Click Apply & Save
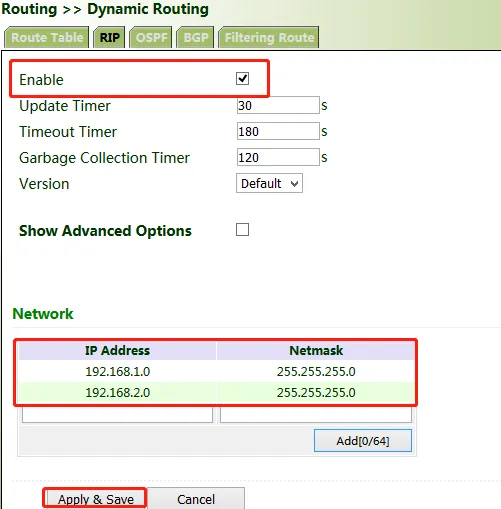The image size is (501, 509). point(96,499)
